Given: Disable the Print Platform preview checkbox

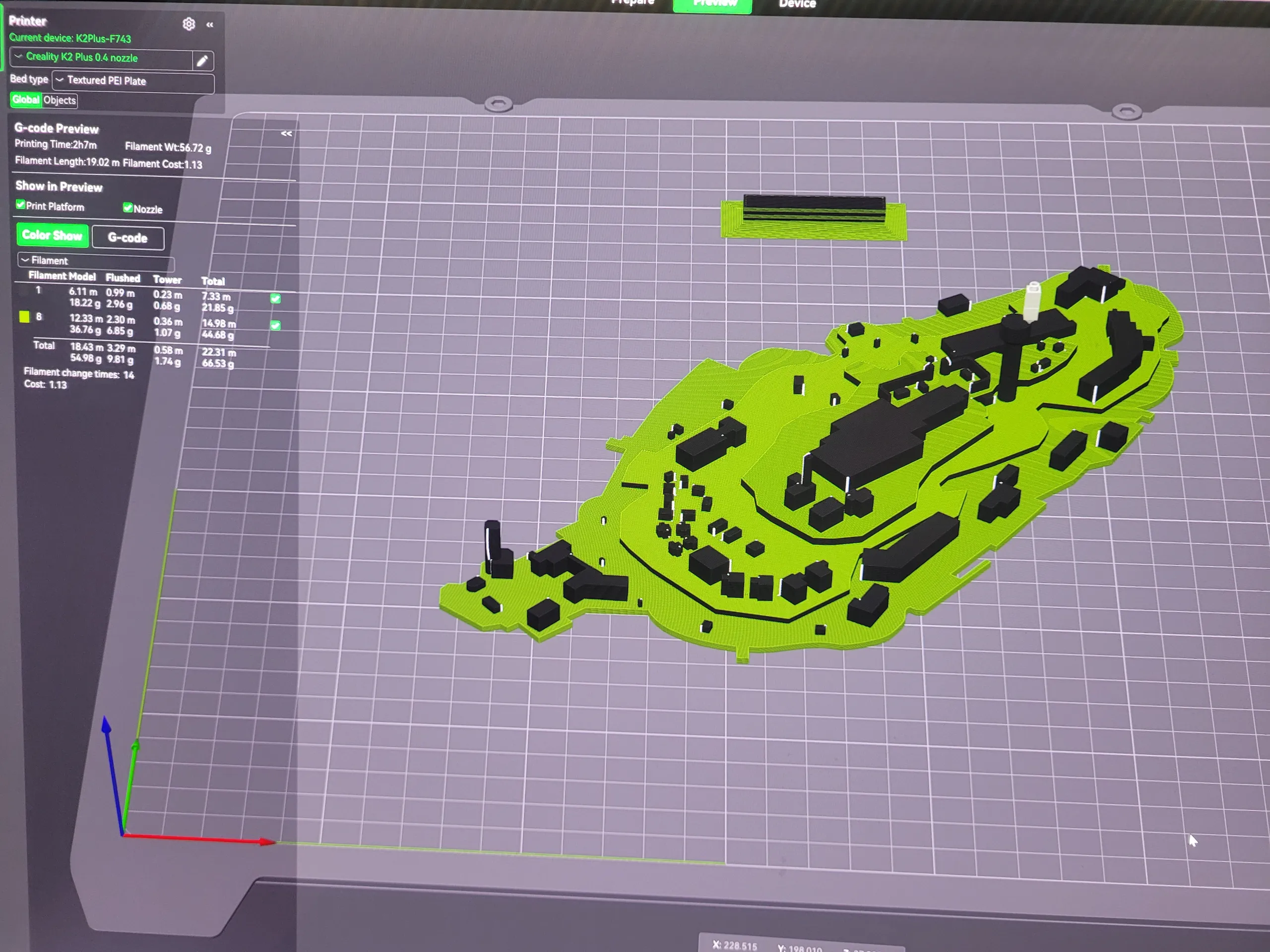Looking at the screenshot, I should [21, 205].
